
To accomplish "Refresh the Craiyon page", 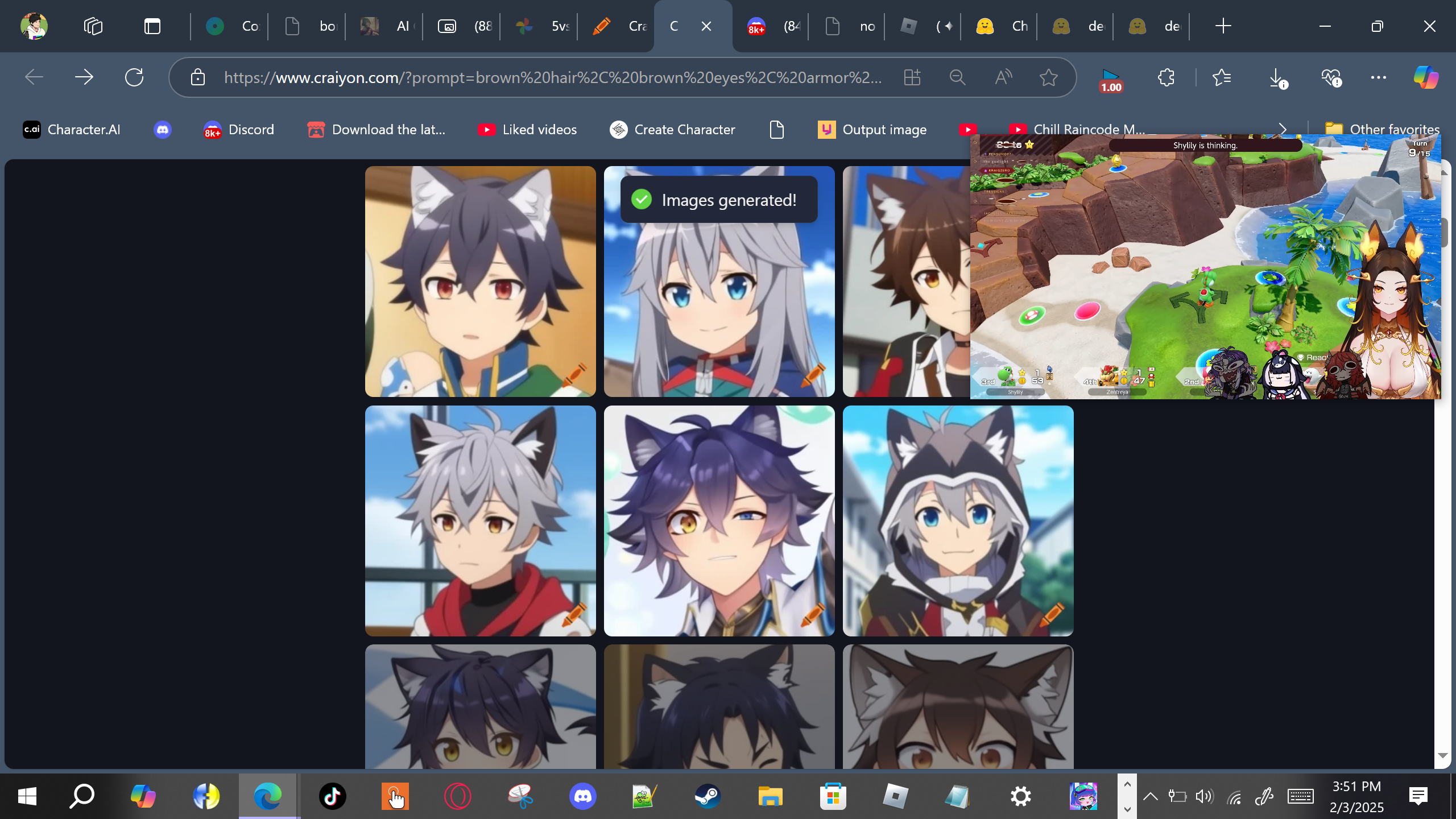I will [134, 77].
